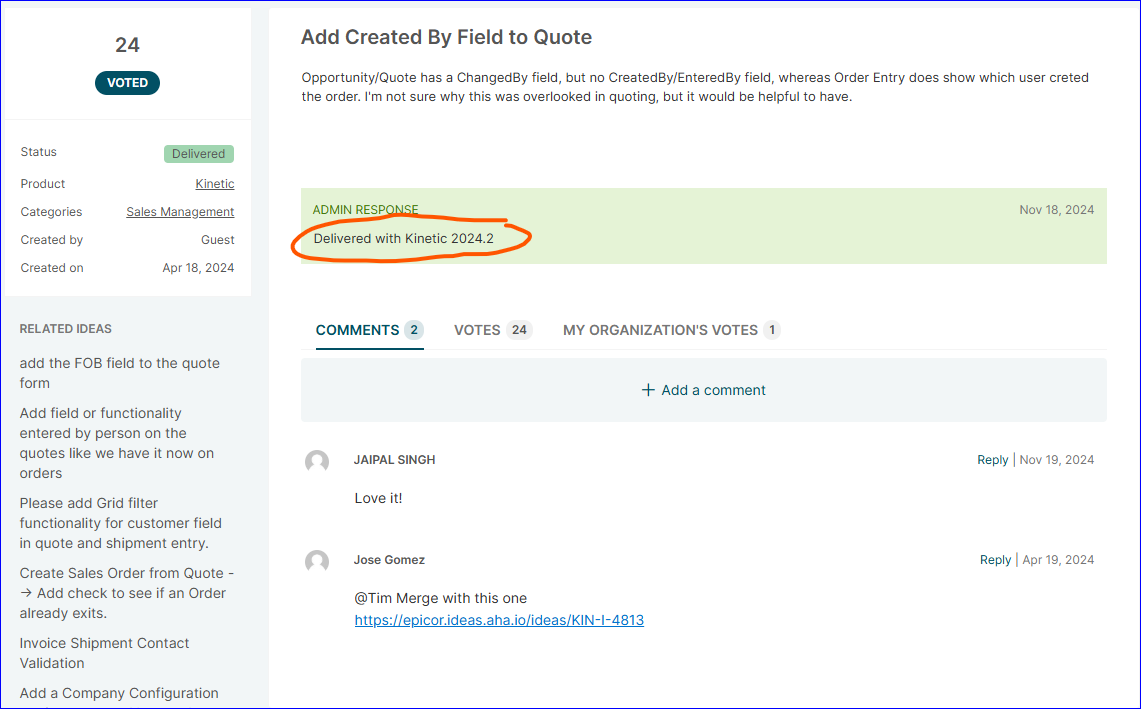Image resolution: width=1141 pixels, height=709 pixels.
Task: Click the 'Add Created By Field to Quote' title
Action: pyautogui.click(x=446, y=37)
